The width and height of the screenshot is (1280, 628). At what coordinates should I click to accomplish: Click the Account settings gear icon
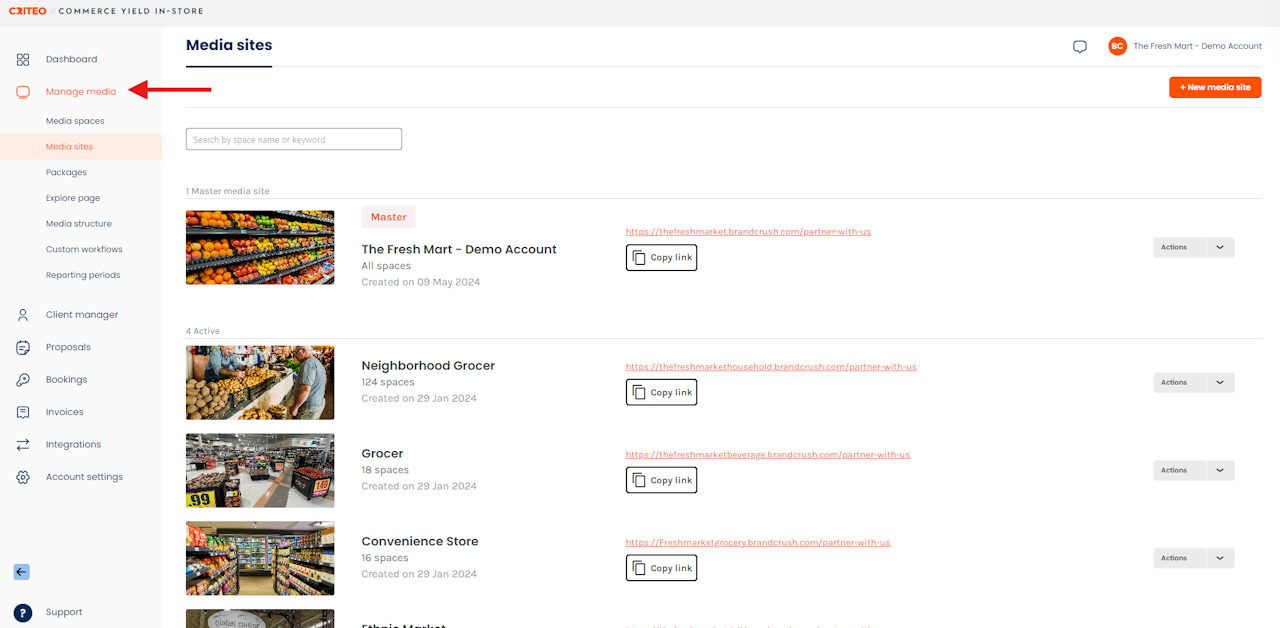click(x=23, y=477)
